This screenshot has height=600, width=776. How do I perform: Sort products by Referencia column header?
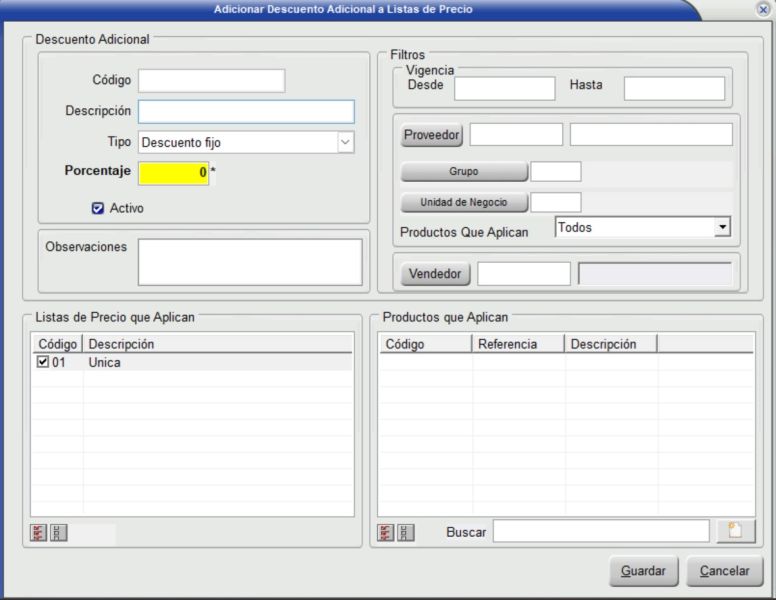518,344
